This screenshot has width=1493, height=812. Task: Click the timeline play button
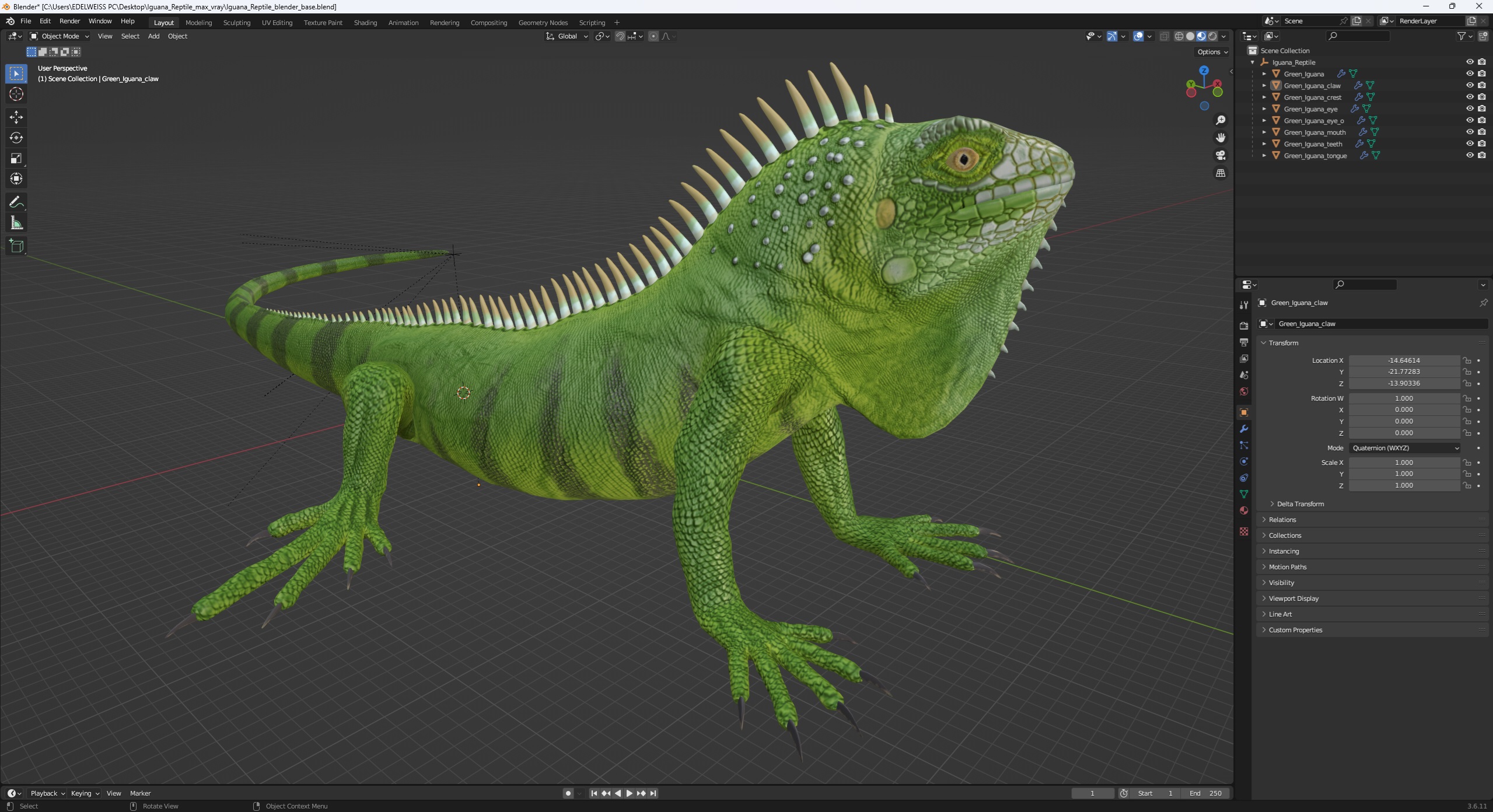tap(629, 793)
